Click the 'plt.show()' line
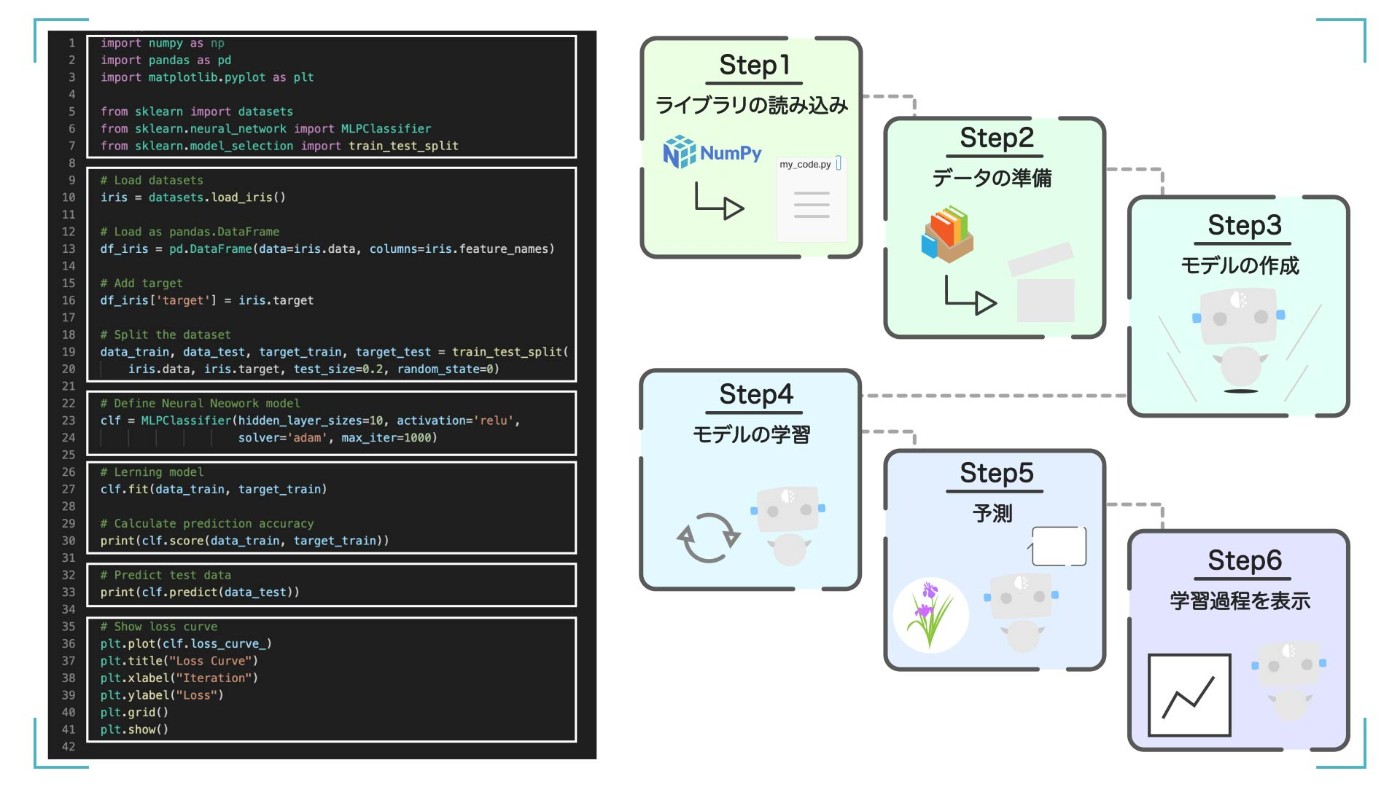 coord(135,729)
